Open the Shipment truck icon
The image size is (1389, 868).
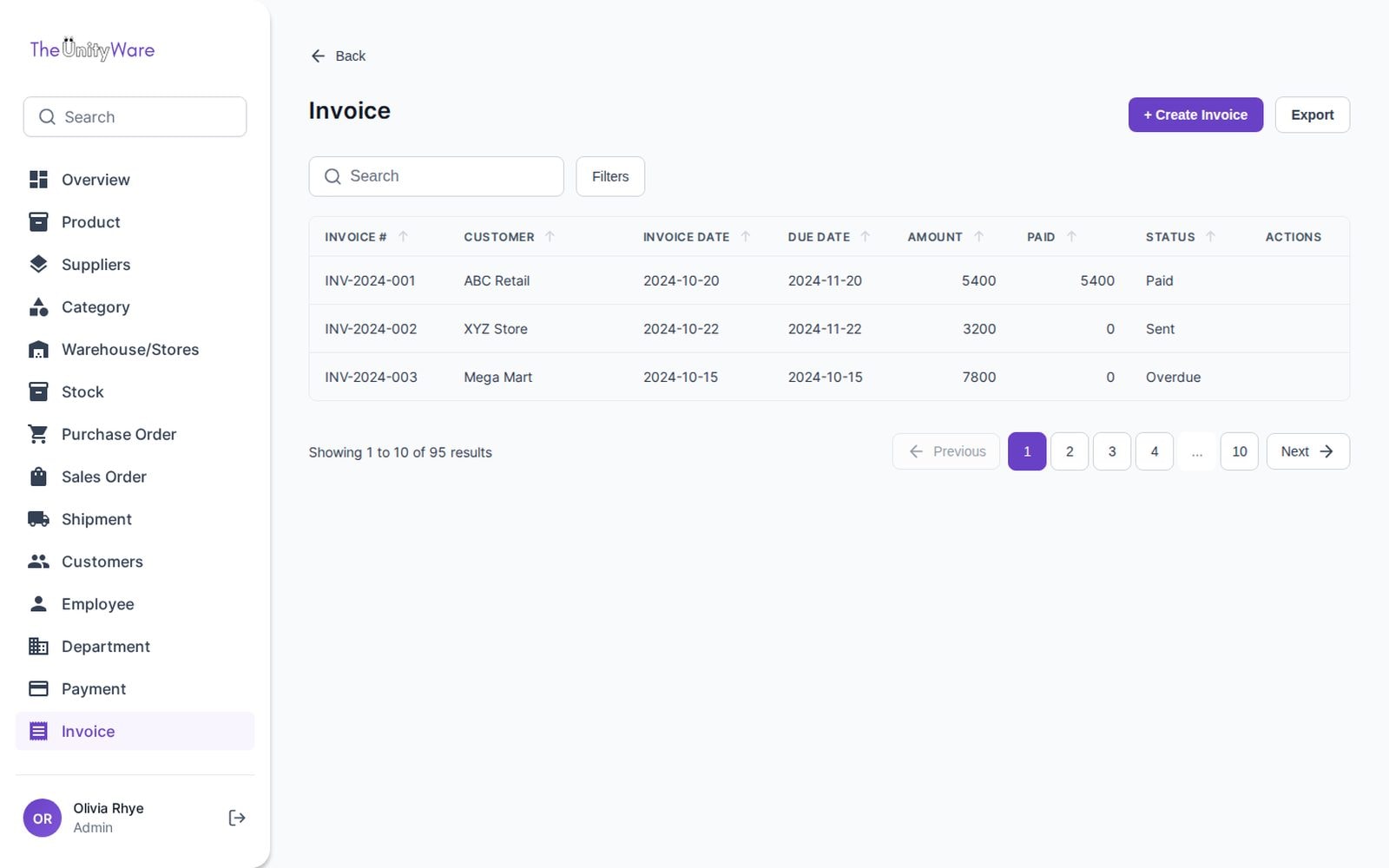coord(38,520)
